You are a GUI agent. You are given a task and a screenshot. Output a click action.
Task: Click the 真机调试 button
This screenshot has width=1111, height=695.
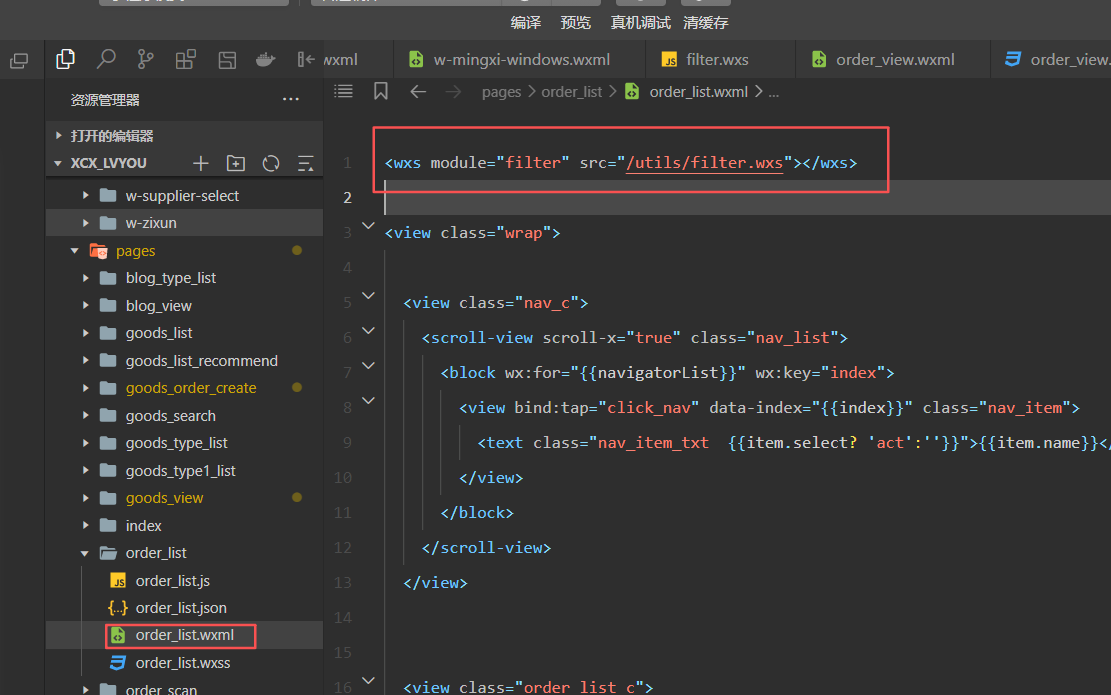641,22
